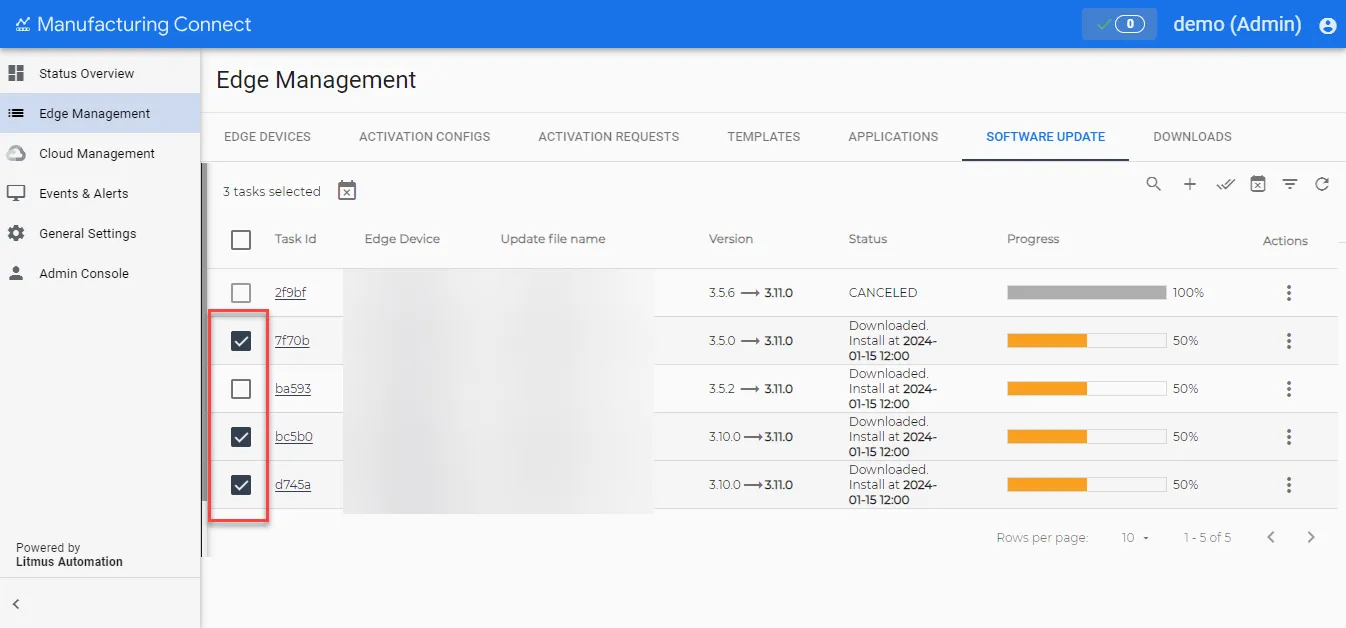Open the rows per page dropdown
This screenshot has height=628, width=1346.
(x=1135, y=538)
